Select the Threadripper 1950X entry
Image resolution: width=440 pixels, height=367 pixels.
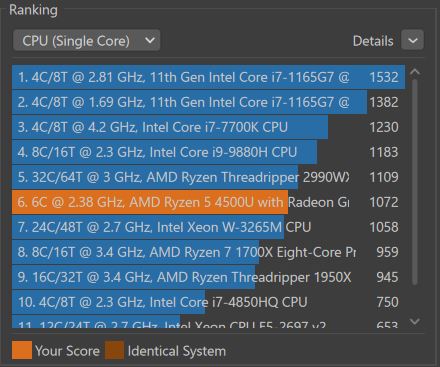[209, 277]
